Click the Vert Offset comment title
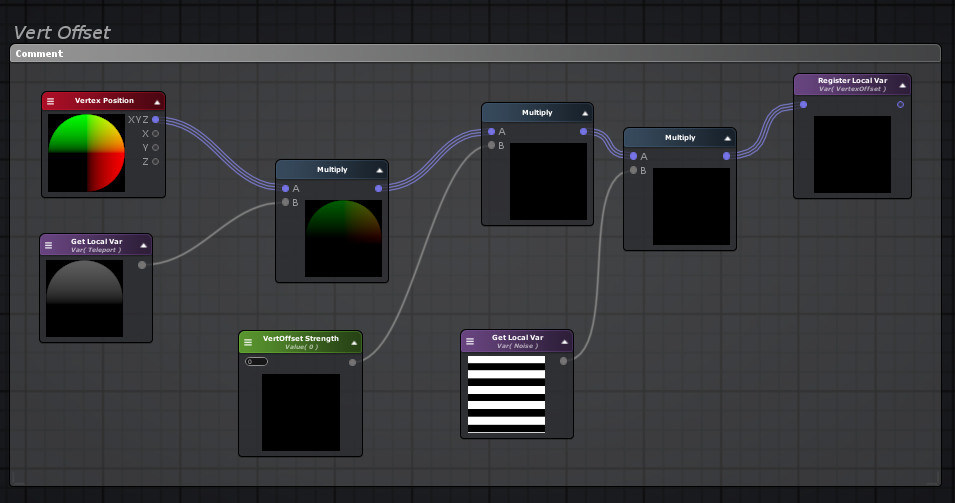This screenshot has height=503, width=955. [62, 32]
